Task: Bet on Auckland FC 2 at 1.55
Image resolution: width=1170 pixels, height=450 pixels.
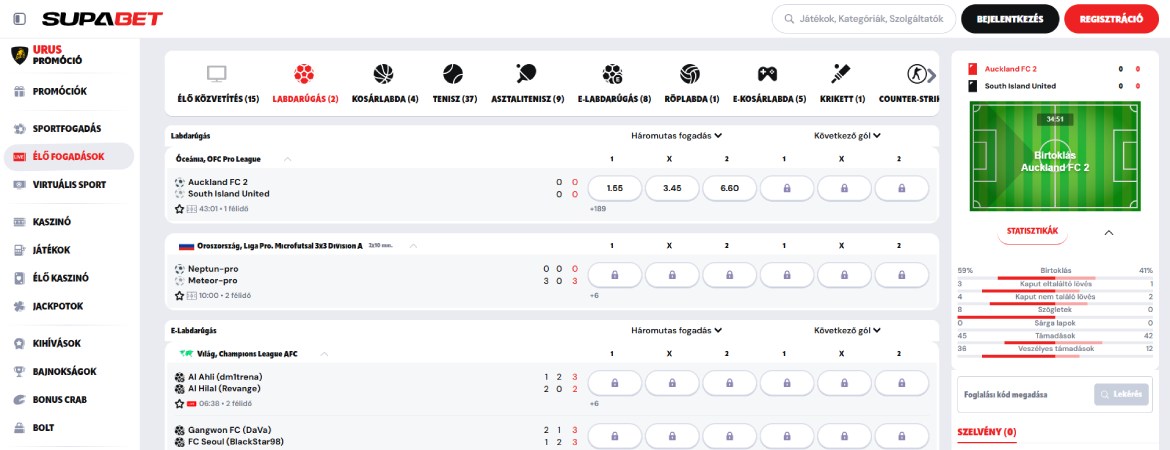Action: point(615,188)
